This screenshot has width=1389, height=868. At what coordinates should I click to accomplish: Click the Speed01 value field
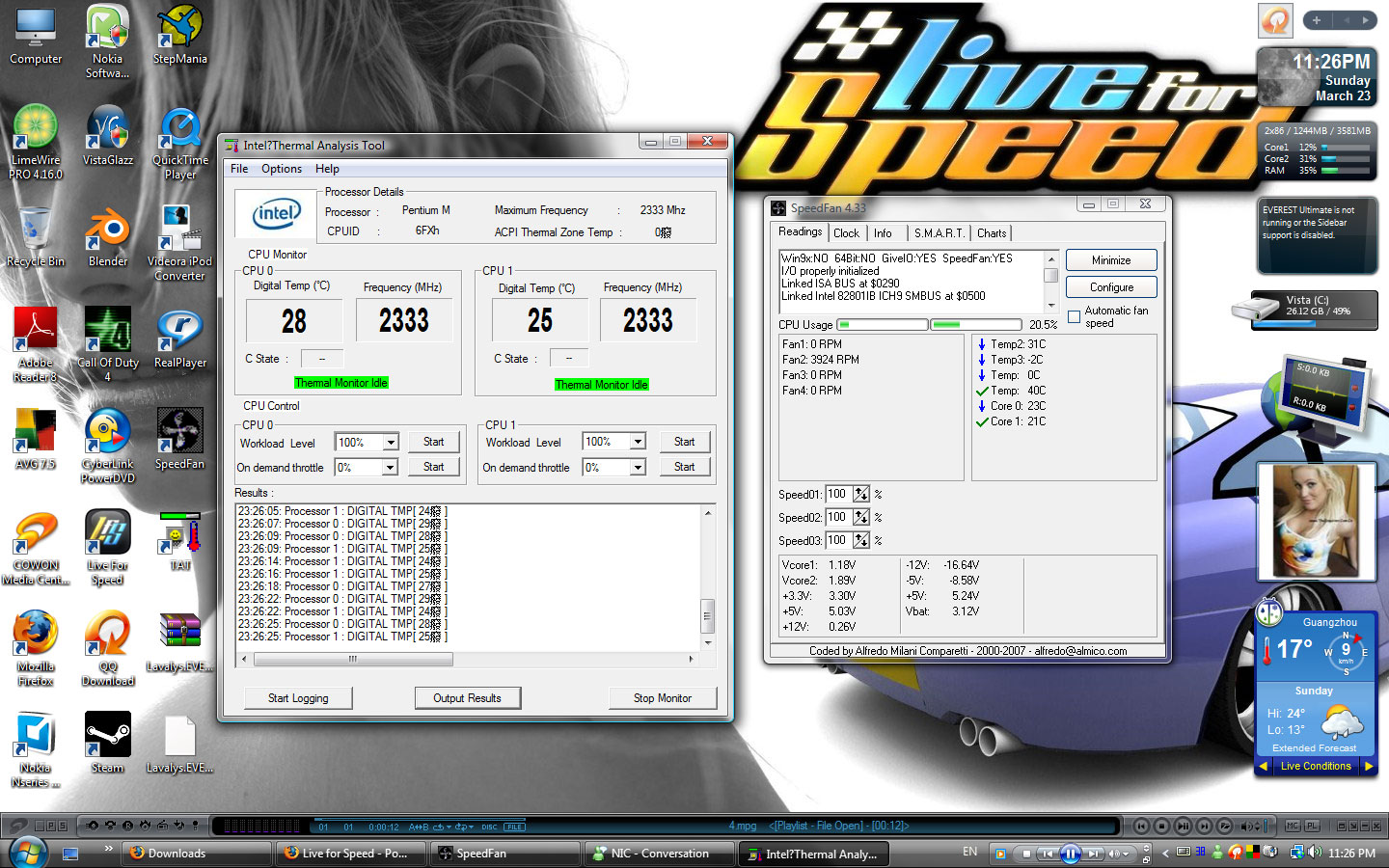click(x=837, y=494)
